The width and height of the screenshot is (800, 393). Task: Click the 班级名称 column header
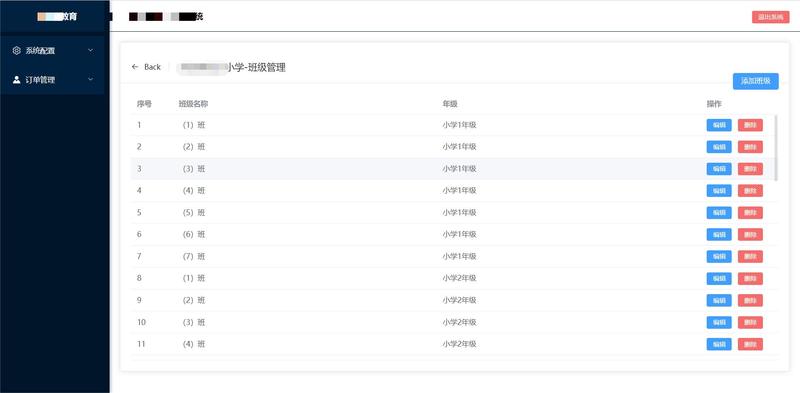coord(193,104)
